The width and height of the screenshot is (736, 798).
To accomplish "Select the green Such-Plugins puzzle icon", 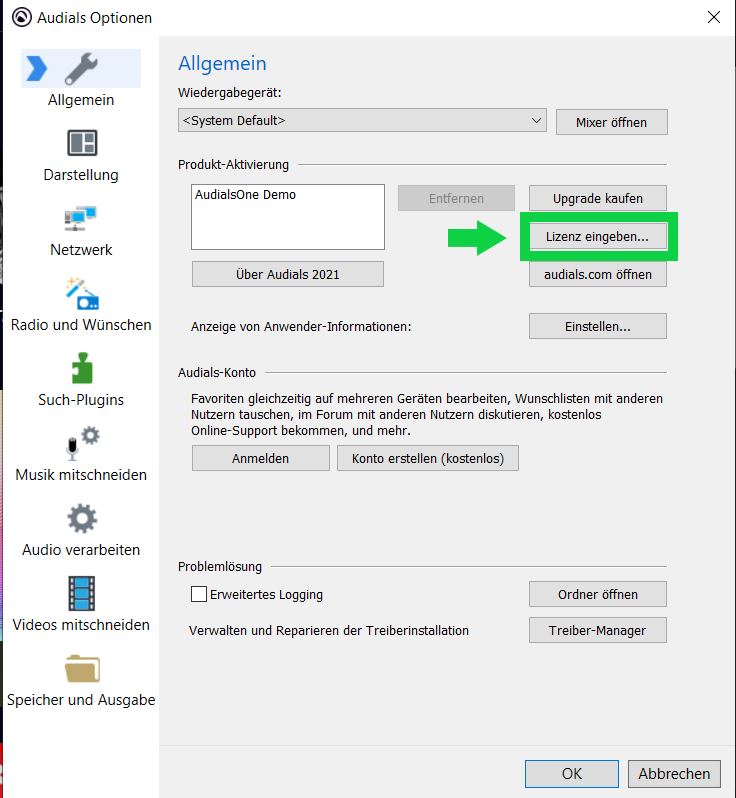I will pos(81,368).
